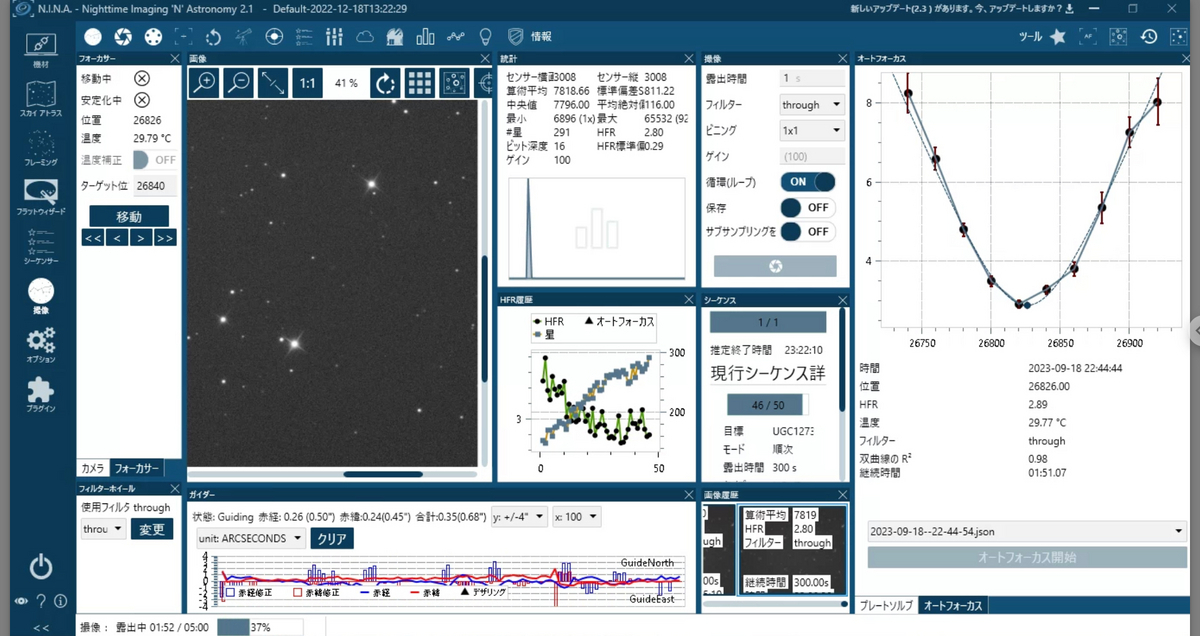This screenshot has width=1200, height=636.
Task: Show the filter wheel panel icon
Action: click(152, 37)
